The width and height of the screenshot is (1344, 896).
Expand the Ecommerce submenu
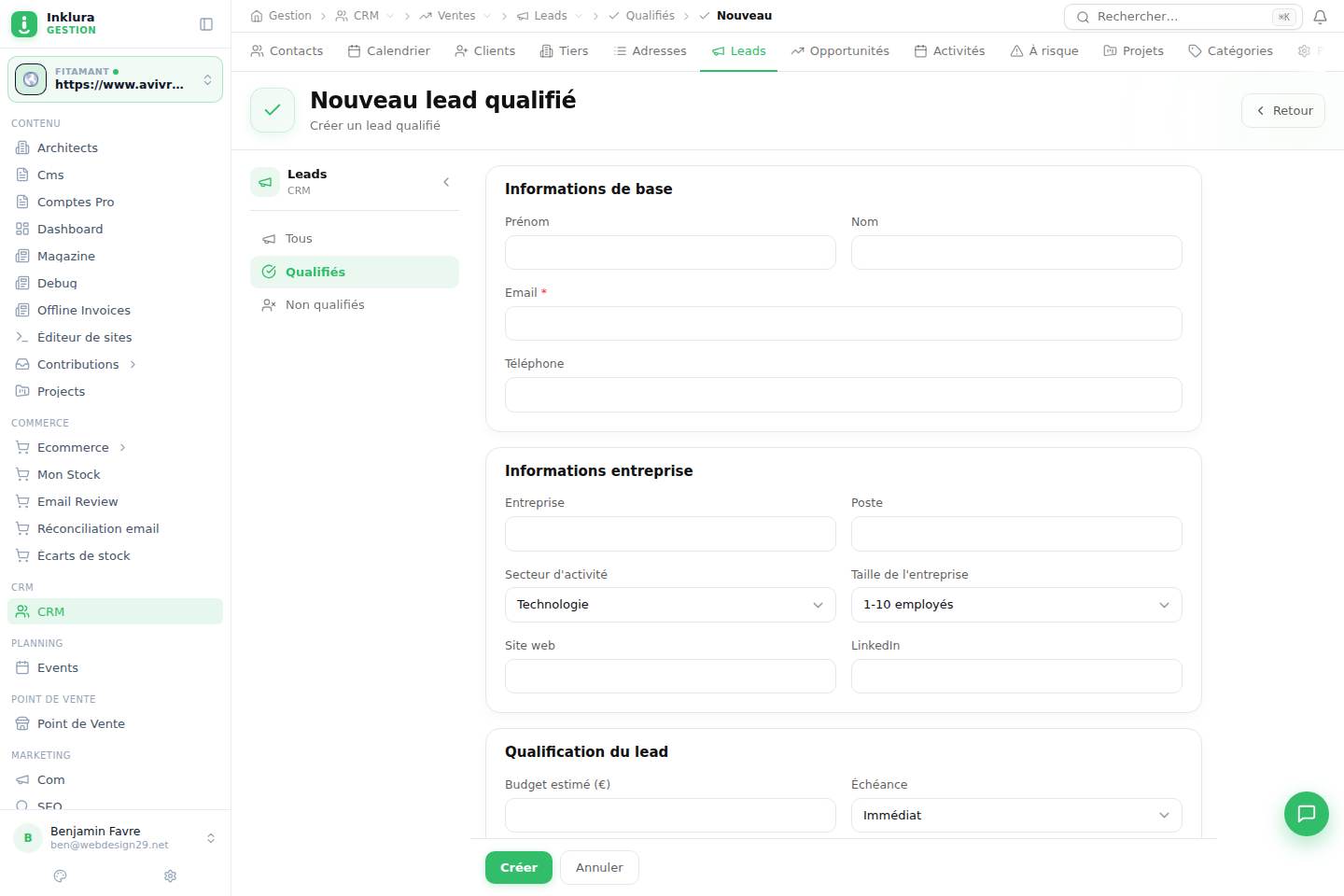pyautogui.click(x=122, y=447)
